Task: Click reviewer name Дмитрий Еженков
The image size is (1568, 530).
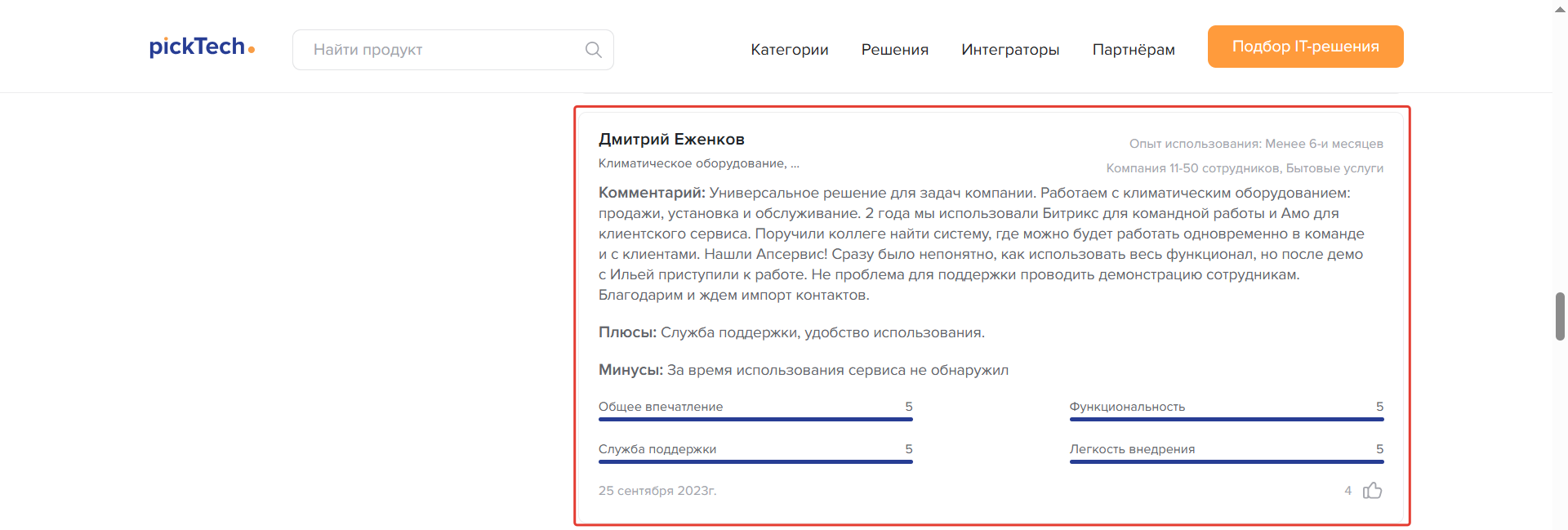Action: [x=671, y=140]
